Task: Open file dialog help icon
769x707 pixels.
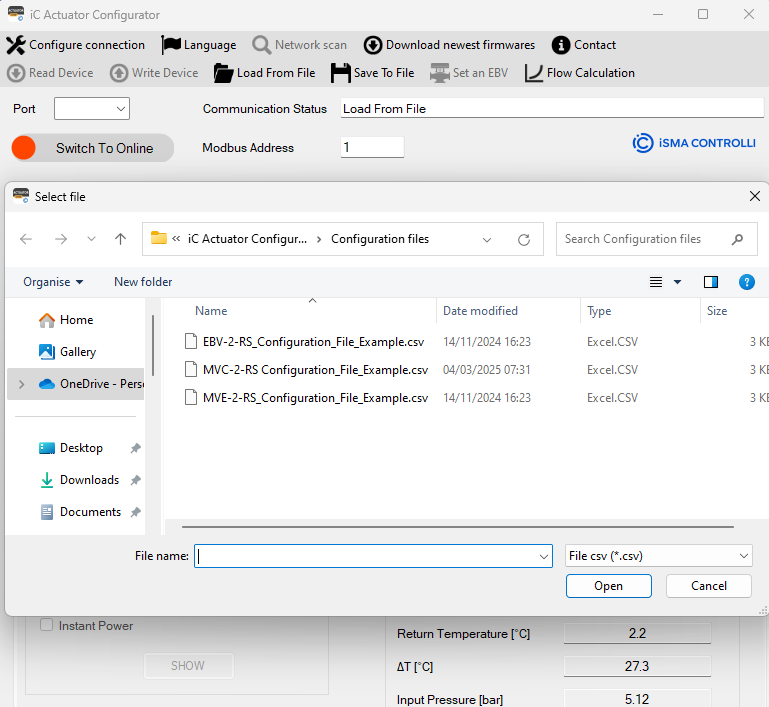Action: point(746,282)
